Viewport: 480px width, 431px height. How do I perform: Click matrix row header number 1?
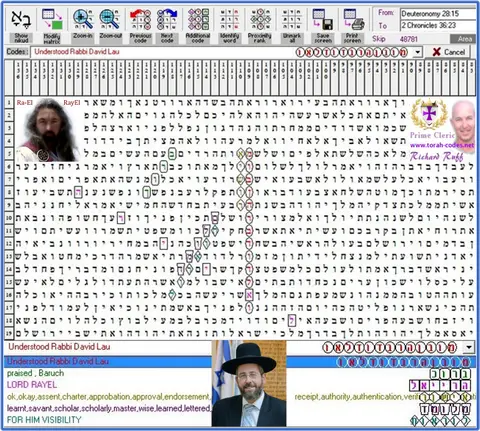point(9,103)
